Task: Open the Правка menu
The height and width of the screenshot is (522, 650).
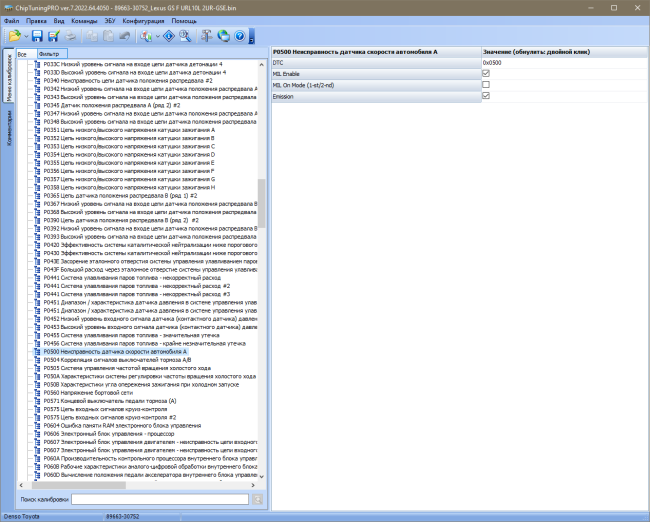Action: point(36,21)
